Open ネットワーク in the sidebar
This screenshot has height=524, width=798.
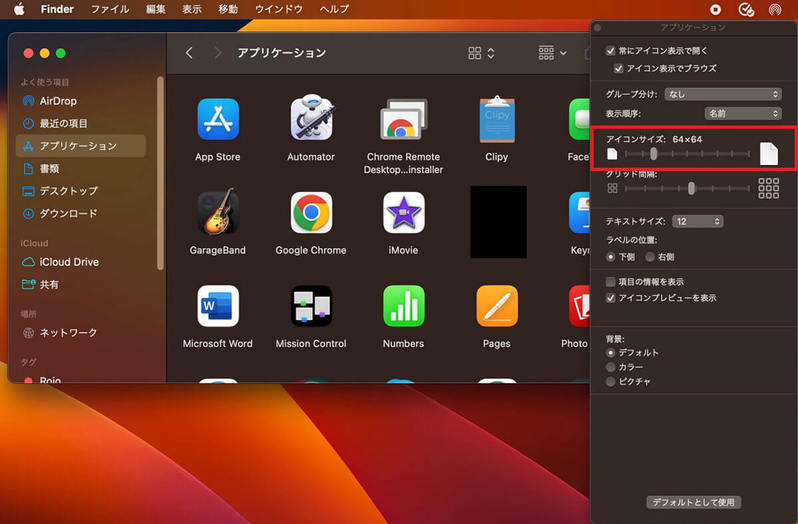click(81, 332)
